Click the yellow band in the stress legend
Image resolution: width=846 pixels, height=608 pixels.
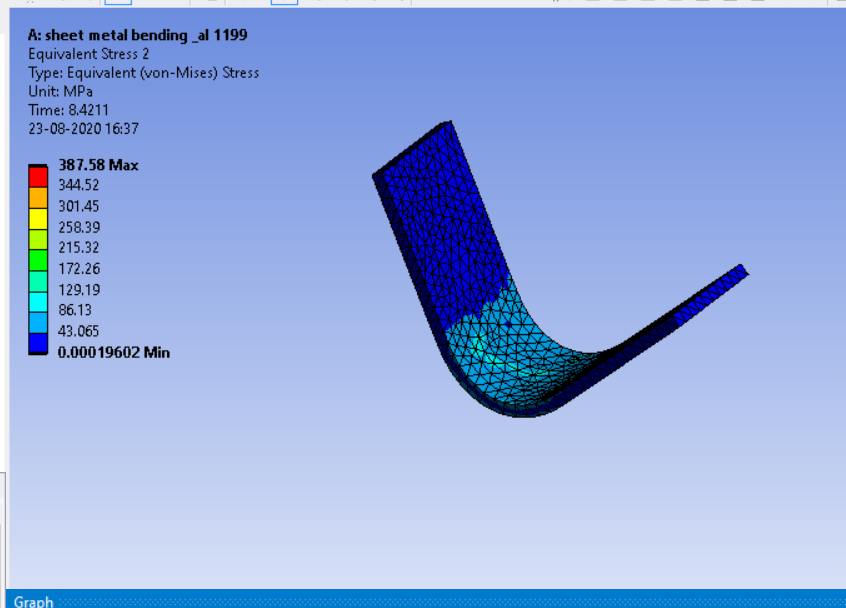click(38, 218)
